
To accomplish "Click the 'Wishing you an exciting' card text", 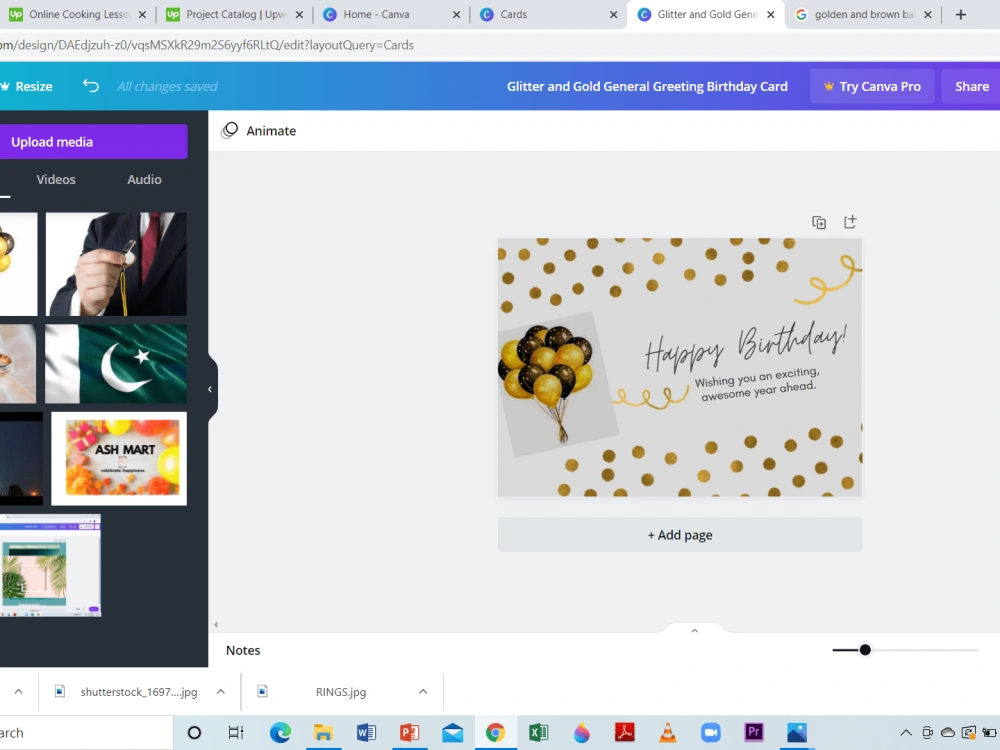I will pos(757,383).
